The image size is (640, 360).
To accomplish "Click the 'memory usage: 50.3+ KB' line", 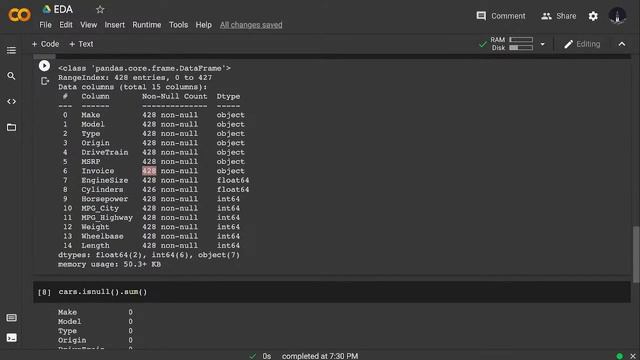I will pos(109,264).
